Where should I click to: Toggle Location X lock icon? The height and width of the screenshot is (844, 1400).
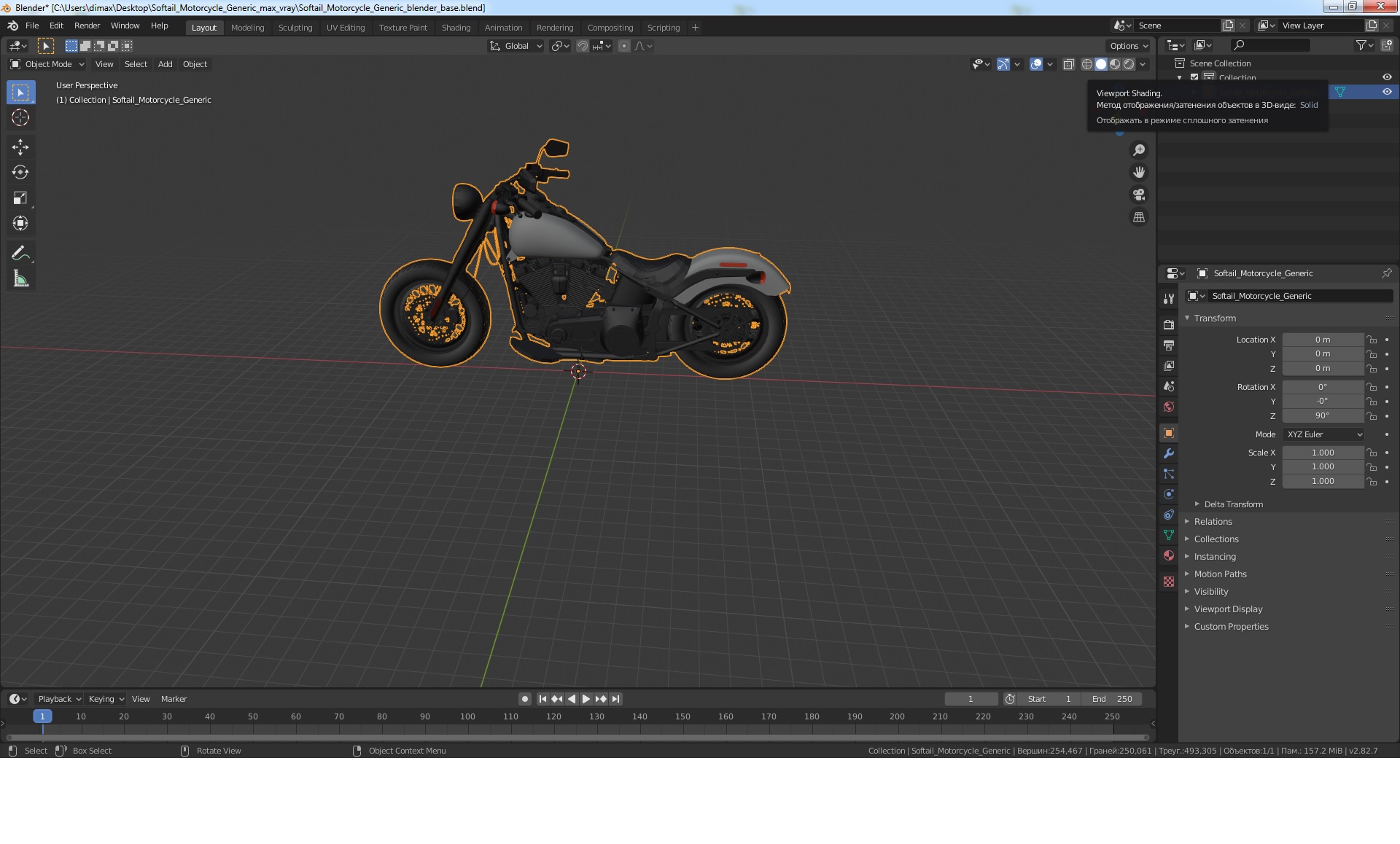click(1372, 340)
